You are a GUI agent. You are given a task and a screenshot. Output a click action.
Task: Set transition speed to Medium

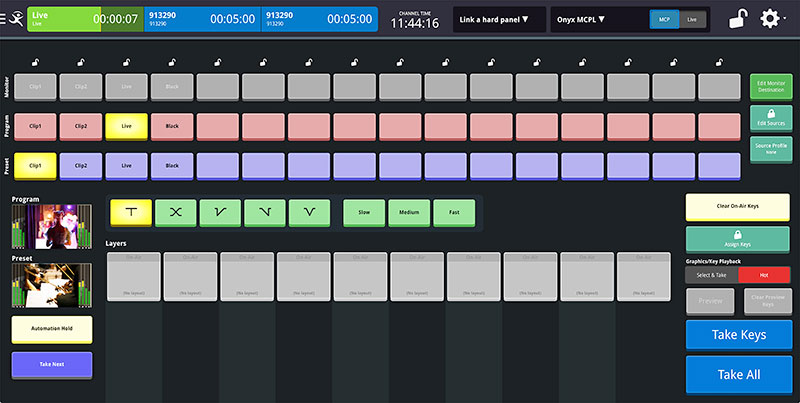tap(408, 212)
